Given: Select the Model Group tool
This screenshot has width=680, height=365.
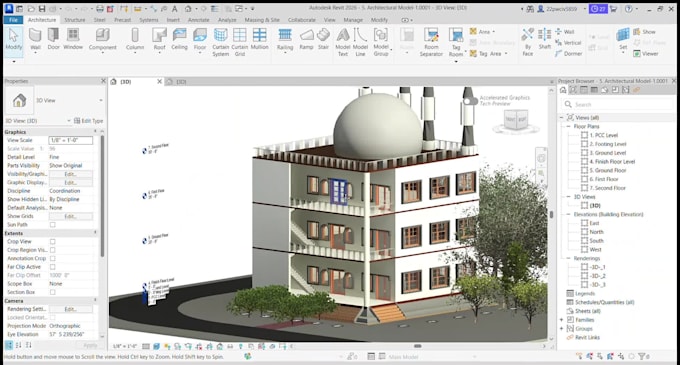Looking at the screenshot, I should tap(381, 42).
